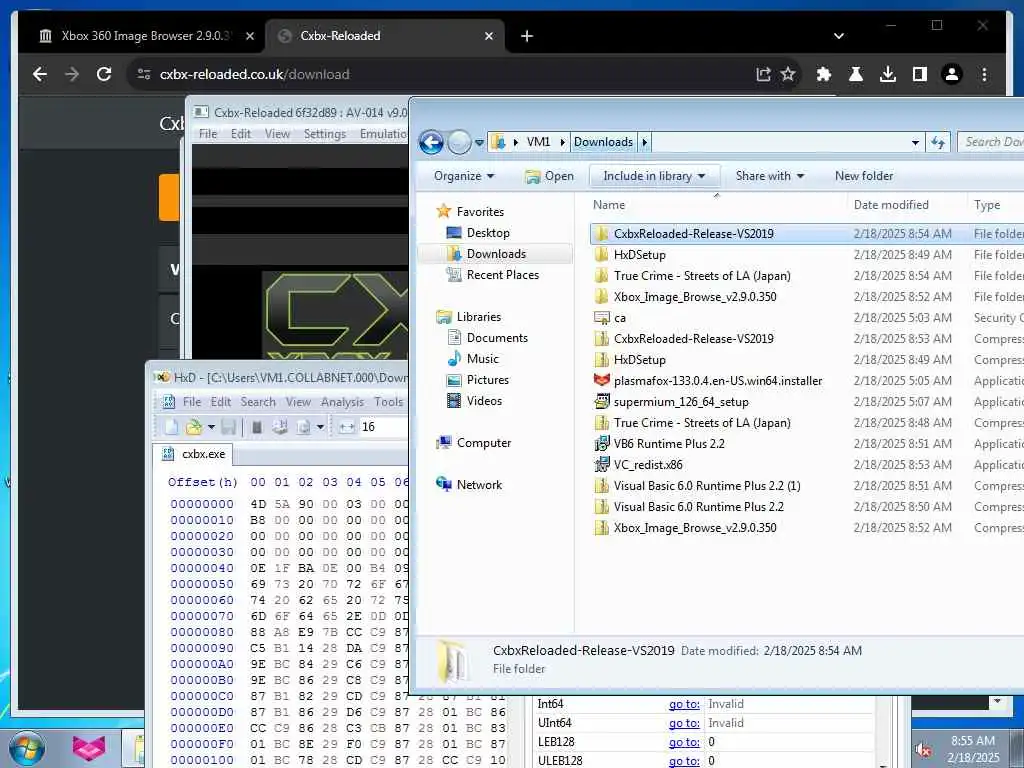Open Tools menu in the HxD window
Viewport: 1024px width, 768px height.
click(389, 402)
